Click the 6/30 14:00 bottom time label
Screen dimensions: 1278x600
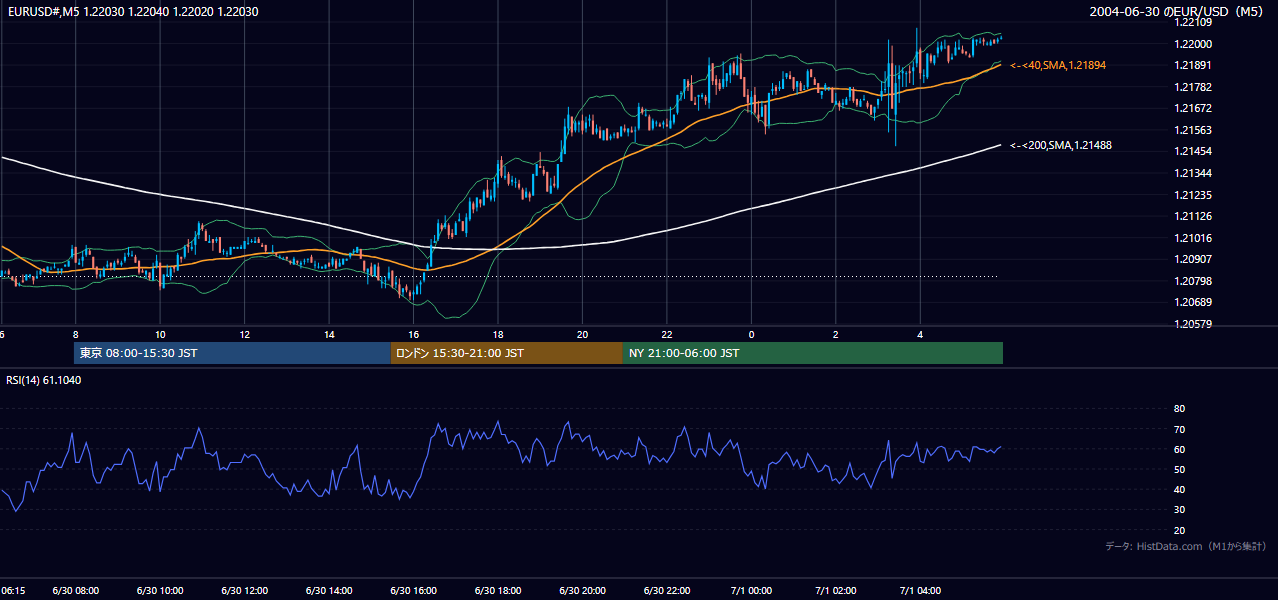click(x=330, y=591)
